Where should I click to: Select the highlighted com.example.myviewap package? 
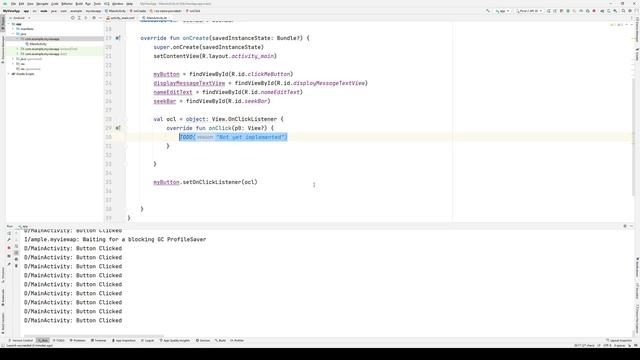[42, 39]
